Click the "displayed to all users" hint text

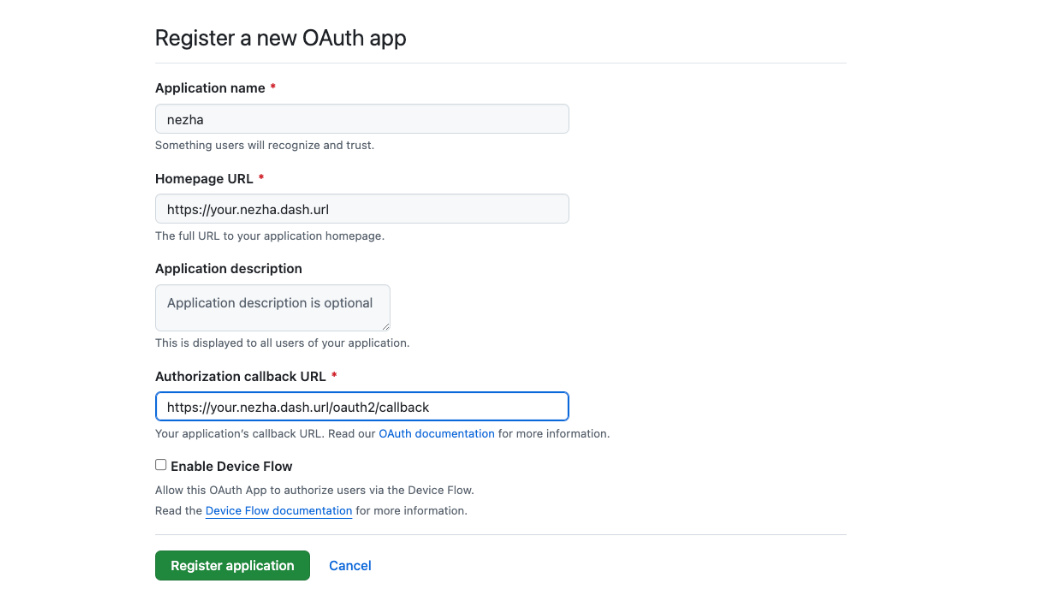coord(282,343)
